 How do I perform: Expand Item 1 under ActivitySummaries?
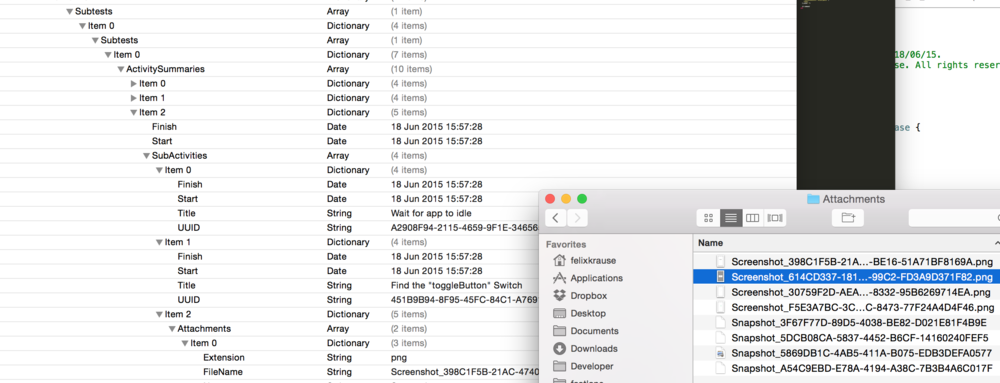[133, 98]
